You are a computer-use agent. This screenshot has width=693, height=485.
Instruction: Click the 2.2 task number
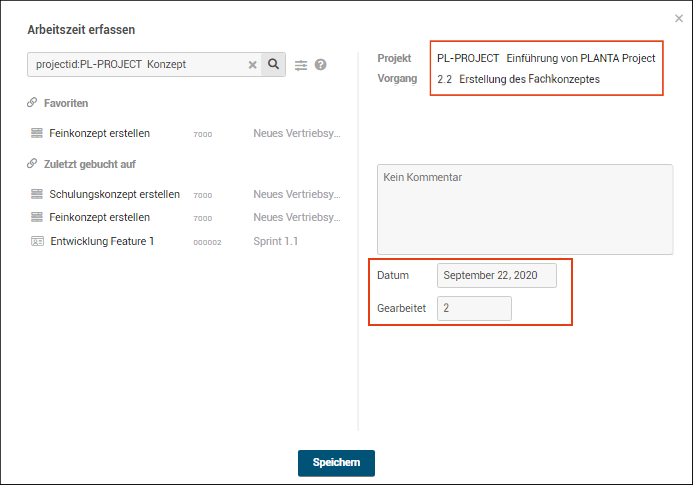tap(445, 80)
